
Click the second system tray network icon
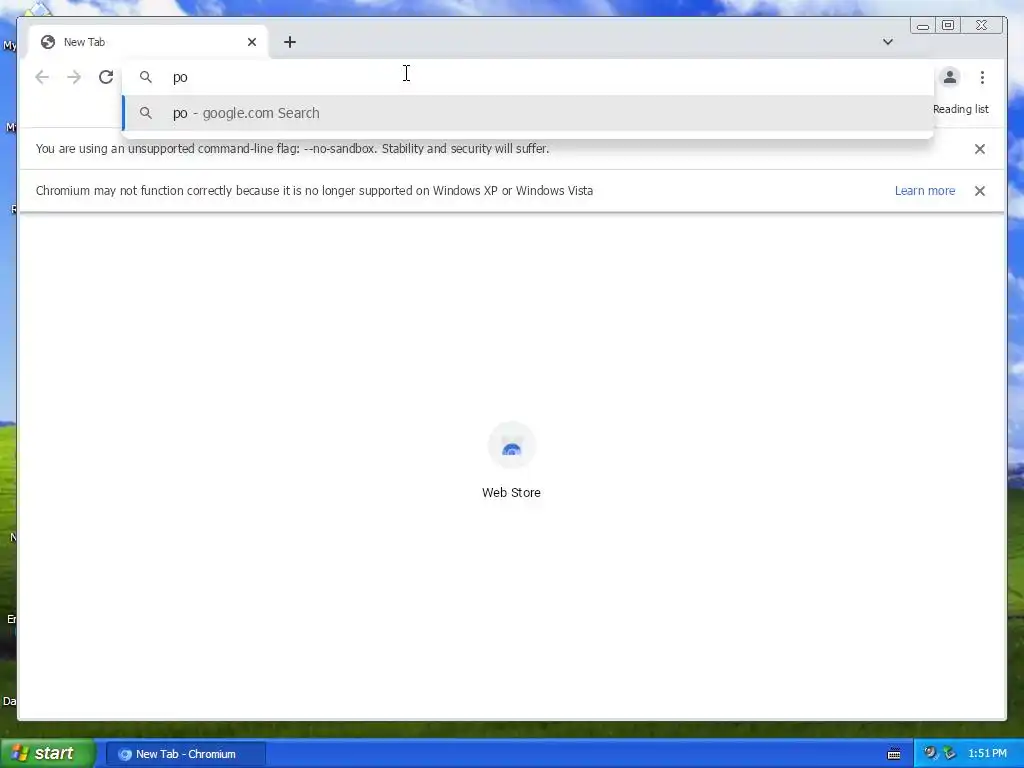point(950,753)
